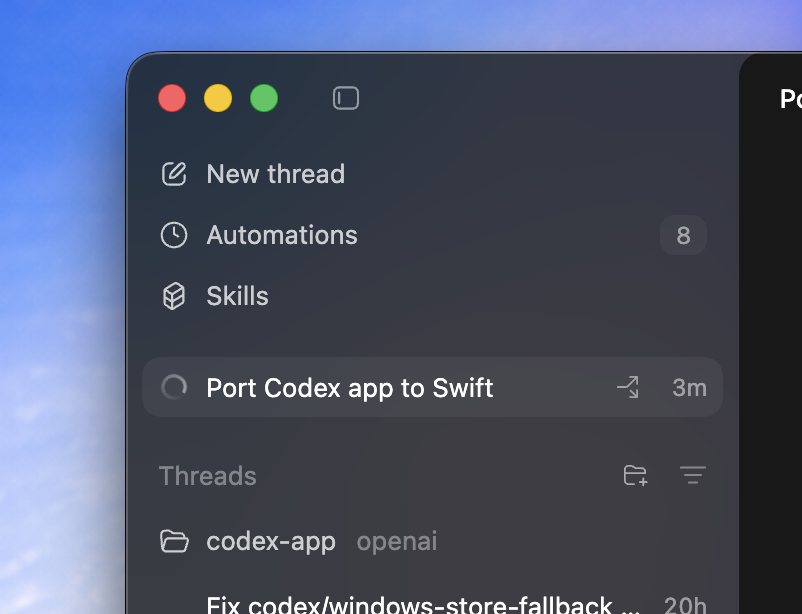Click the 20h timestamp on the Fix codex thread
This screenshot has height=614, width=802.
pos(685,605)
